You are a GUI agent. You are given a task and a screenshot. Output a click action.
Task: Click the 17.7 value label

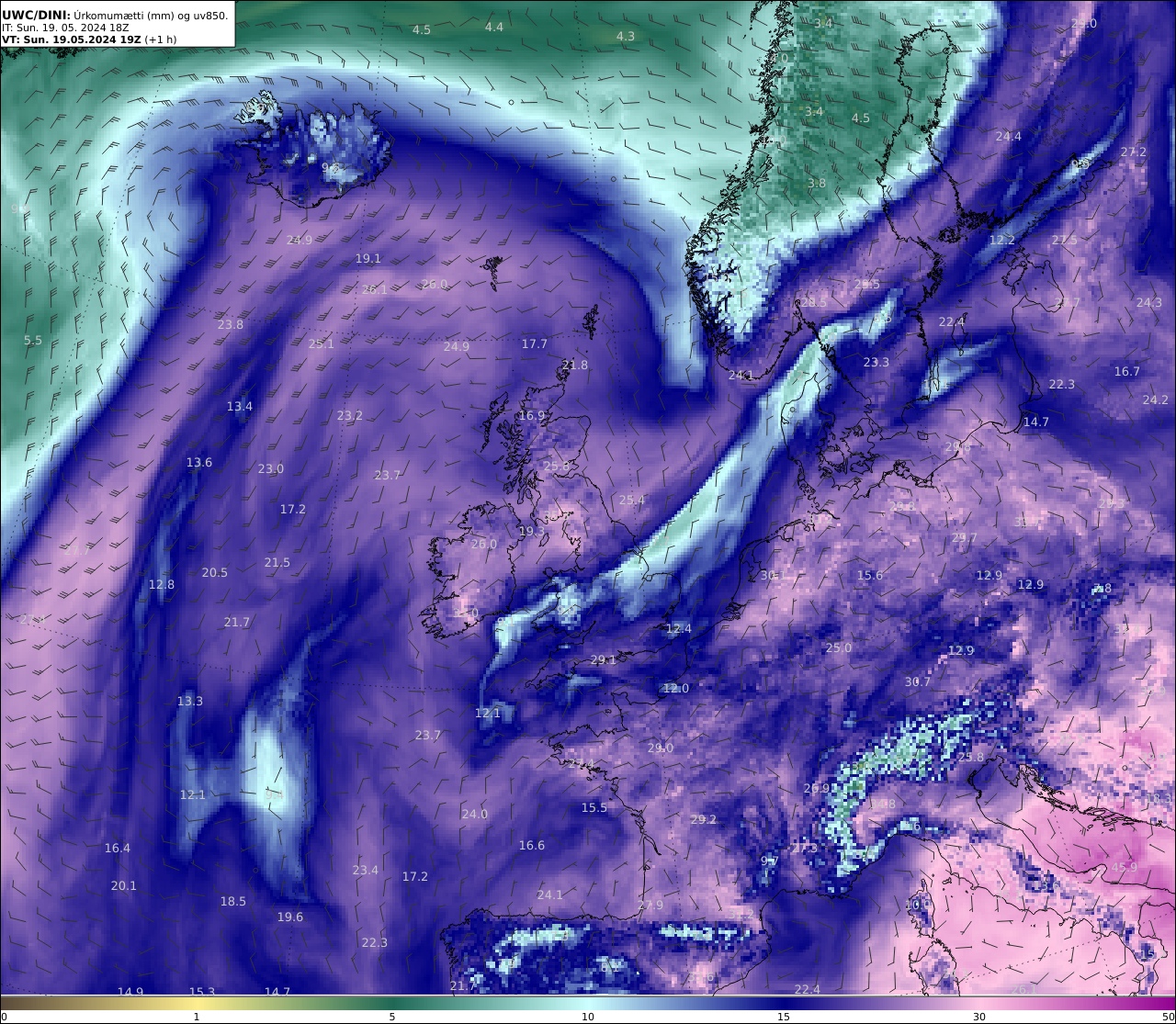coord(535,344)
